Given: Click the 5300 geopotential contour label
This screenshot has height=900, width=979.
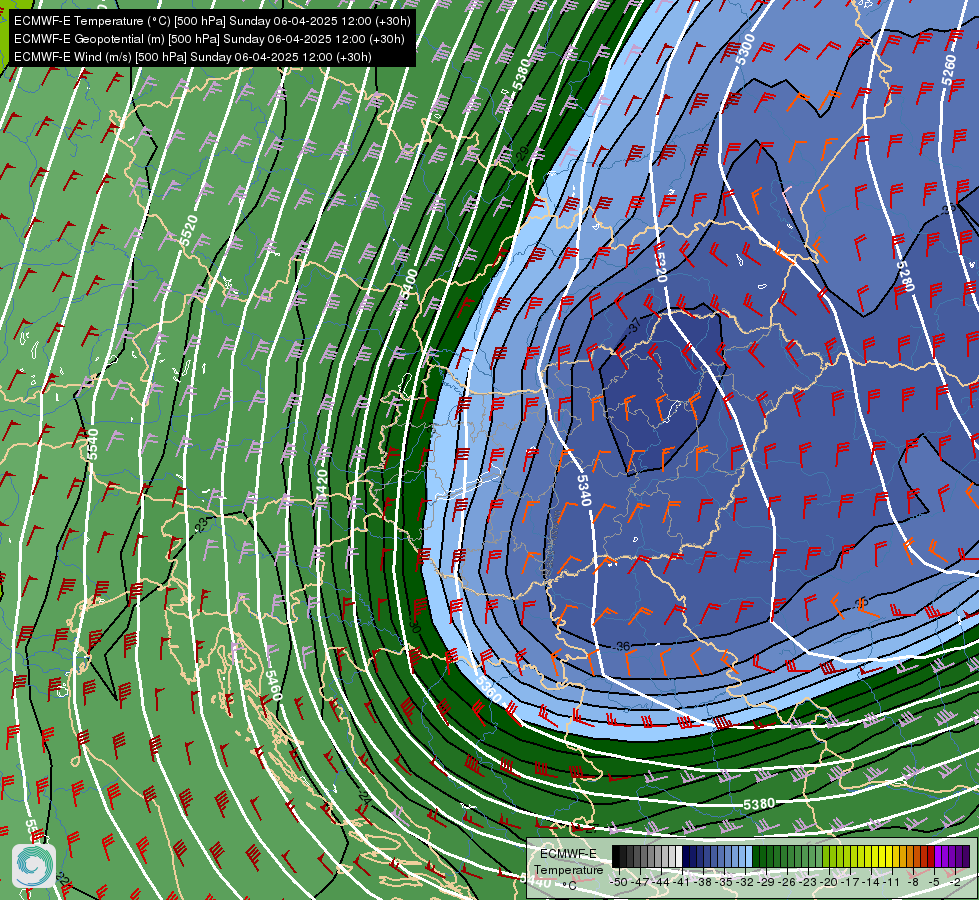Looking at the screenshot, I should tap(745, 49).
